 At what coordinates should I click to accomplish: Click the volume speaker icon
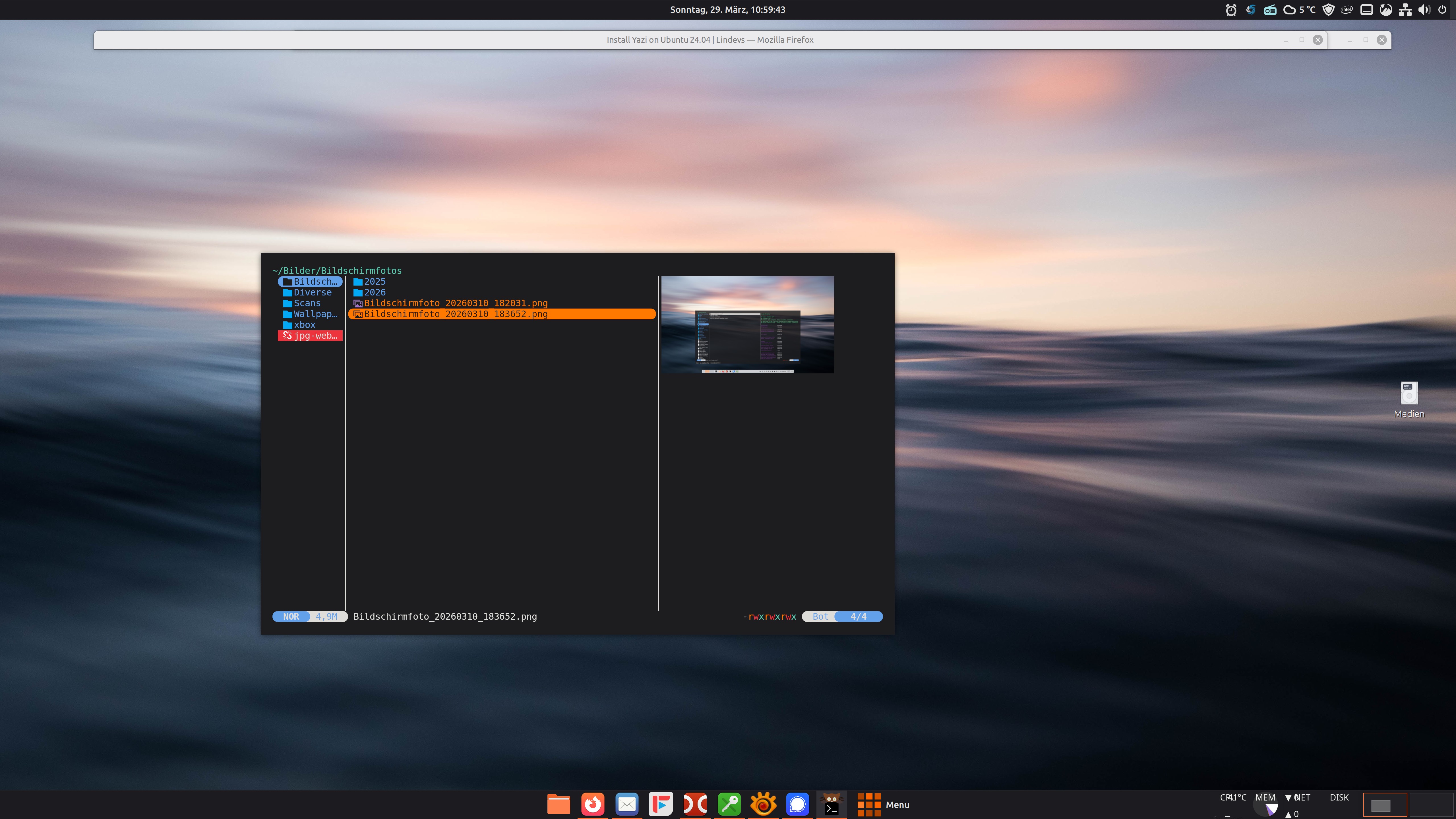point(1424,10)
